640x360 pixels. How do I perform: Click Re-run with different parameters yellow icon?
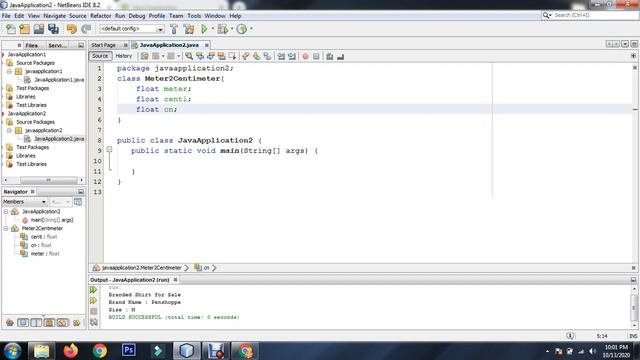pyautogui.click(x=93, y=300)
